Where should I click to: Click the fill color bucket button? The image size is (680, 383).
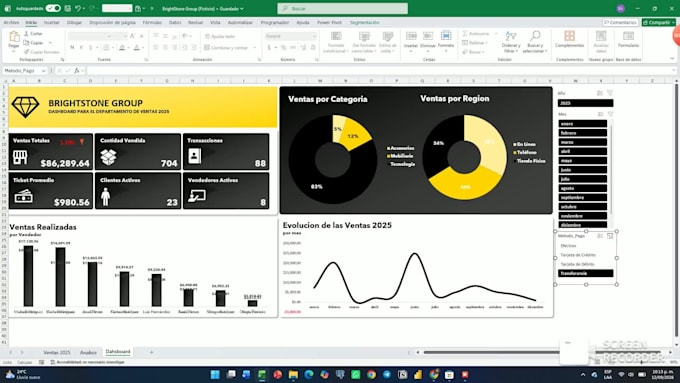122,47
